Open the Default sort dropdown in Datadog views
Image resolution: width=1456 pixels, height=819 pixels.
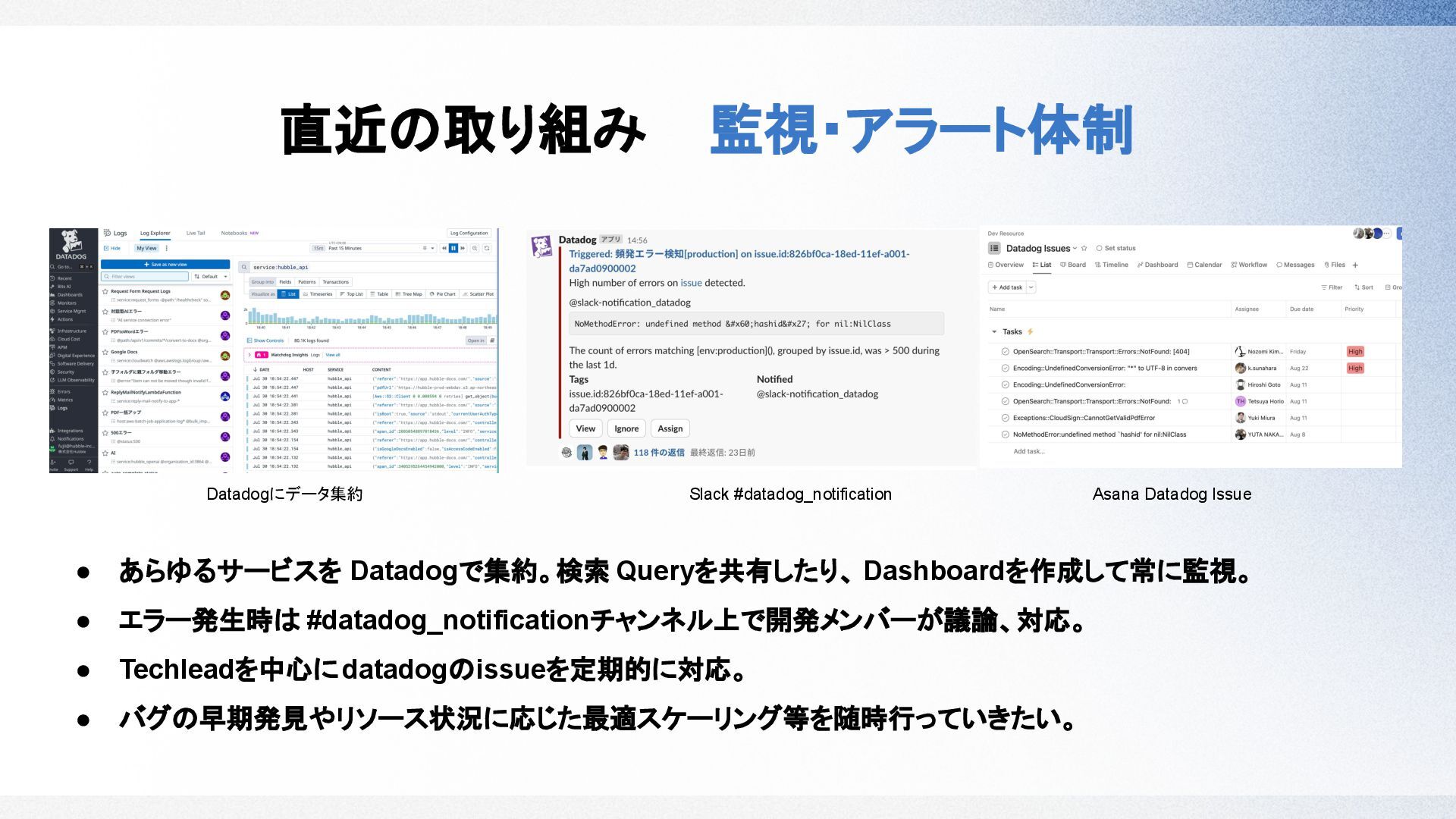pos(211,276)
